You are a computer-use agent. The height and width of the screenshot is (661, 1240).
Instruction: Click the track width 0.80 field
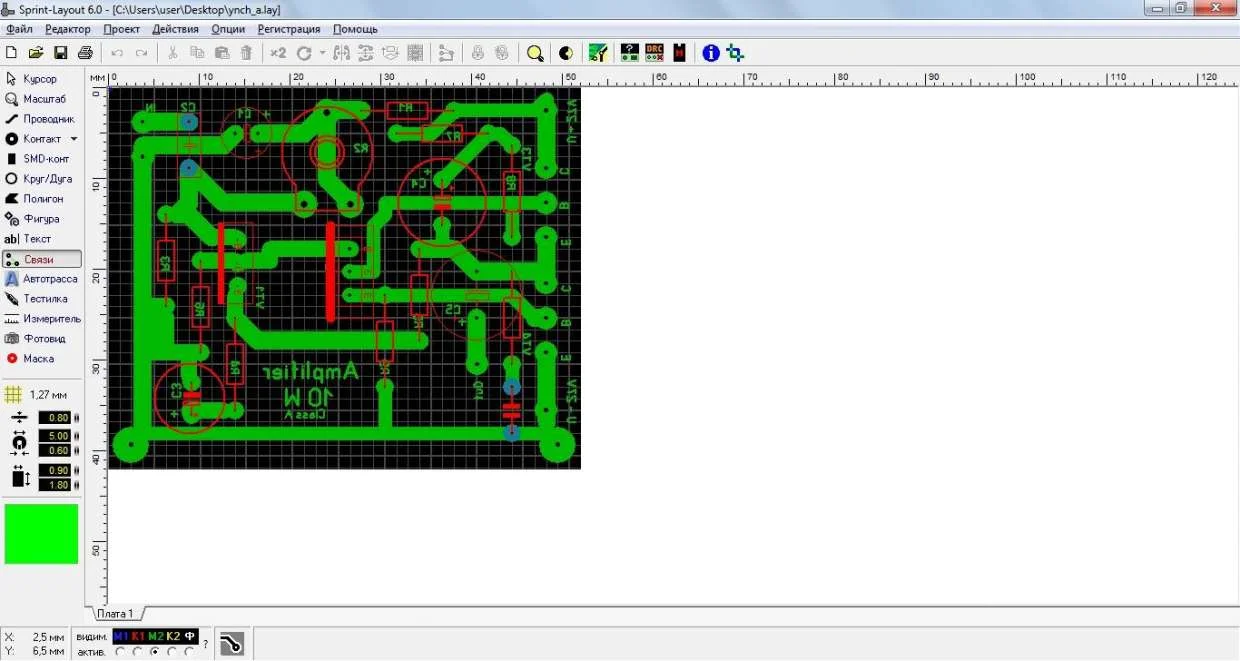(x=54, y=418)
